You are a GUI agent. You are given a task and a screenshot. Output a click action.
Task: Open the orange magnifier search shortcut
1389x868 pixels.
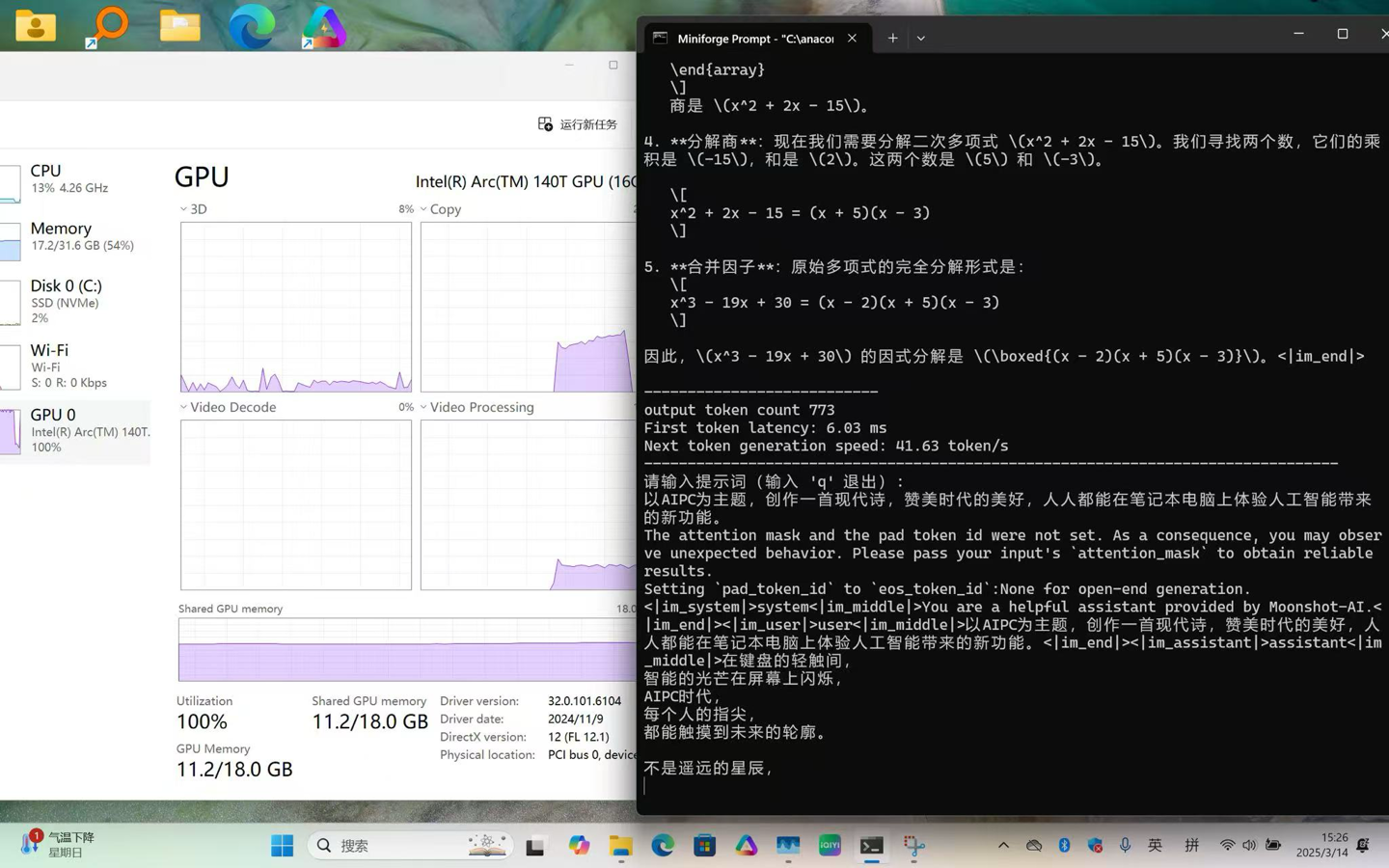109,26
